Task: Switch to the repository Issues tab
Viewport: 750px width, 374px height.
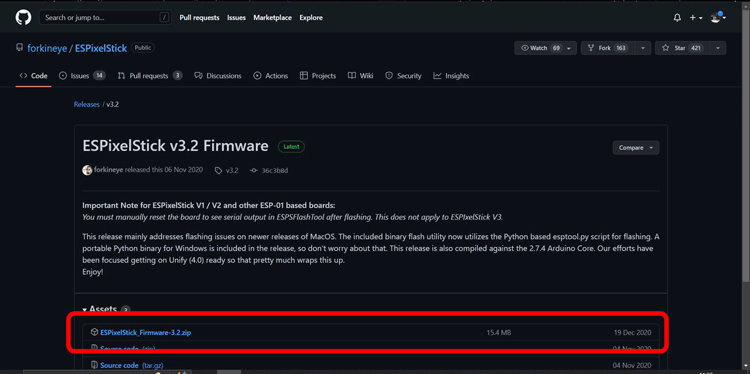Action: pyautogui.click(x=82, y=76)
